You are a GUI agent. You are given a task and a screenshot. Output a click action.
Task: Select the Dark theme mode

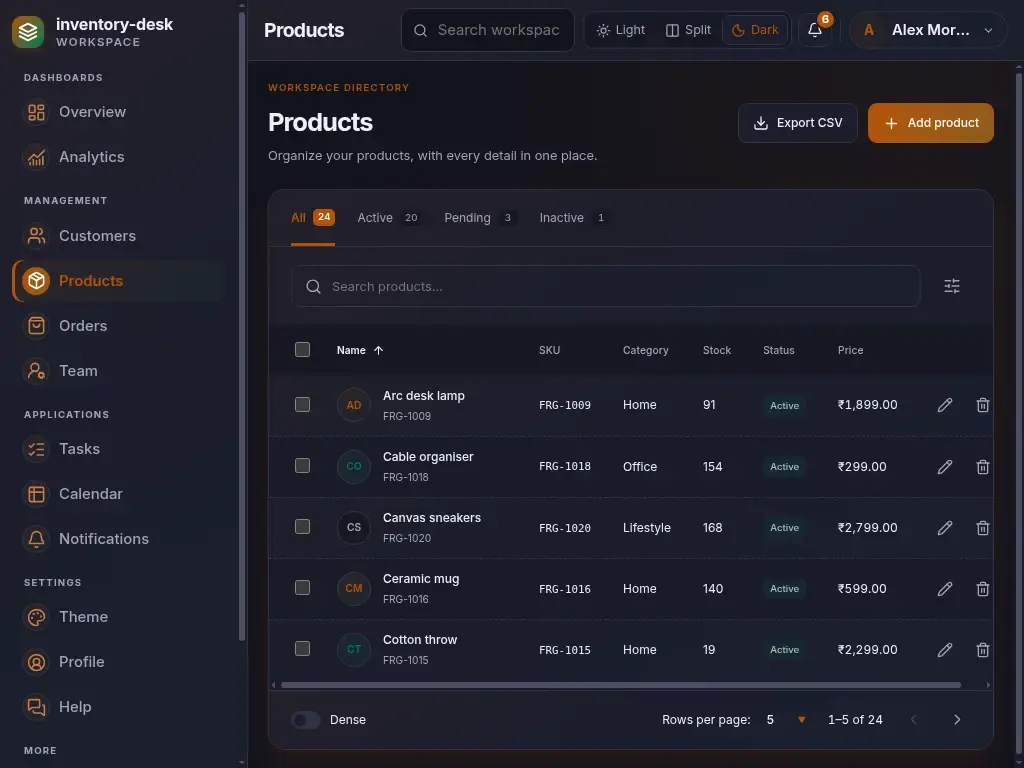755,30
